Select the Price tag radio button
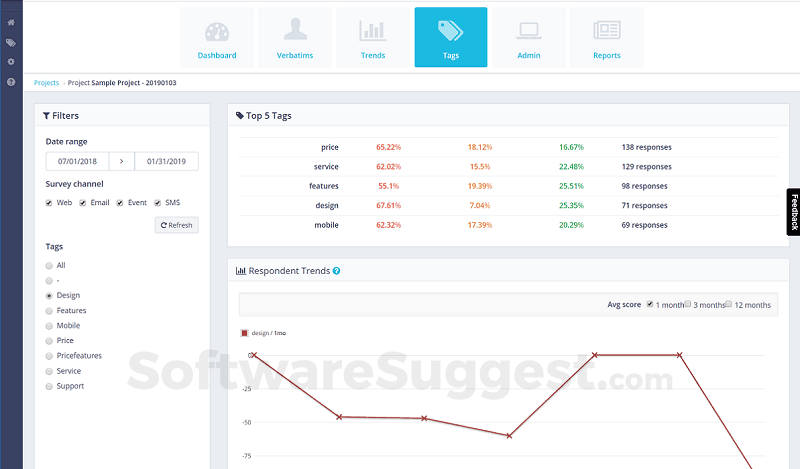Image resolution: width=800 pixels, height=469 pixels. tap(49, 341)
